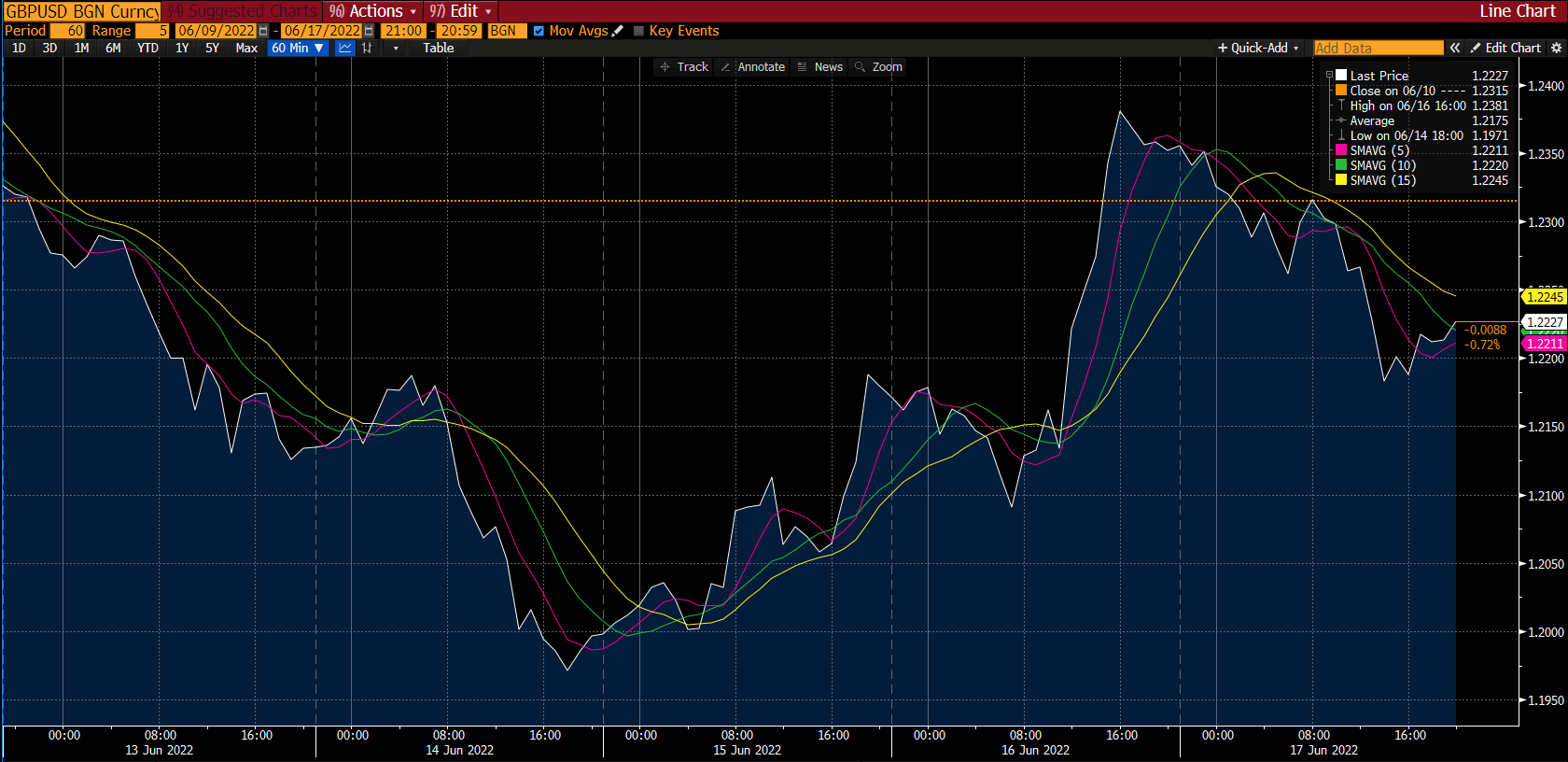This screenshot has height=762, width=1568.
Task: Open the chart type dropdown arrow
Action: click(x=396, y=48)
